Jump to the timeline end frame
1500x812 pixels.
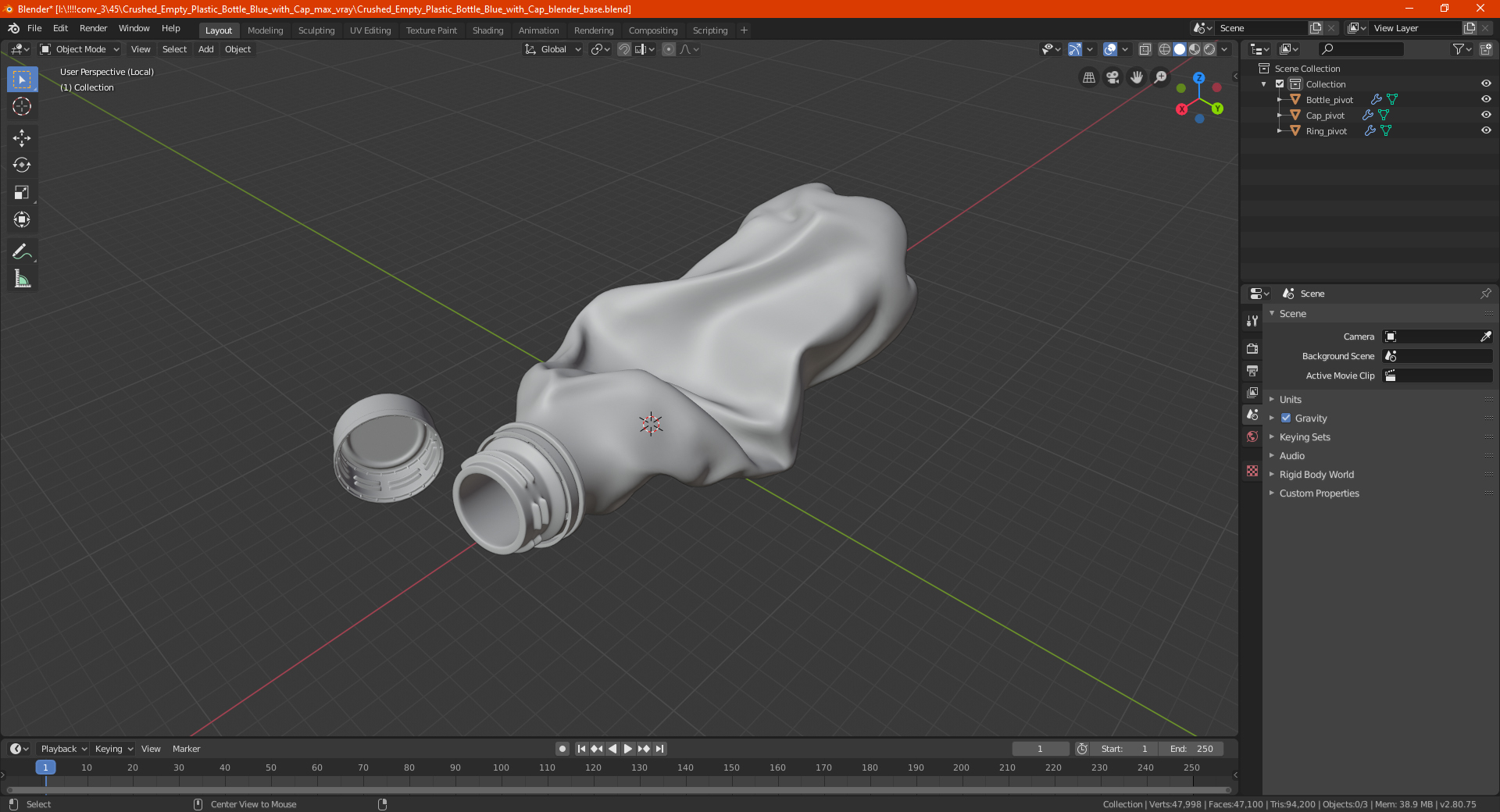point(660,749)
